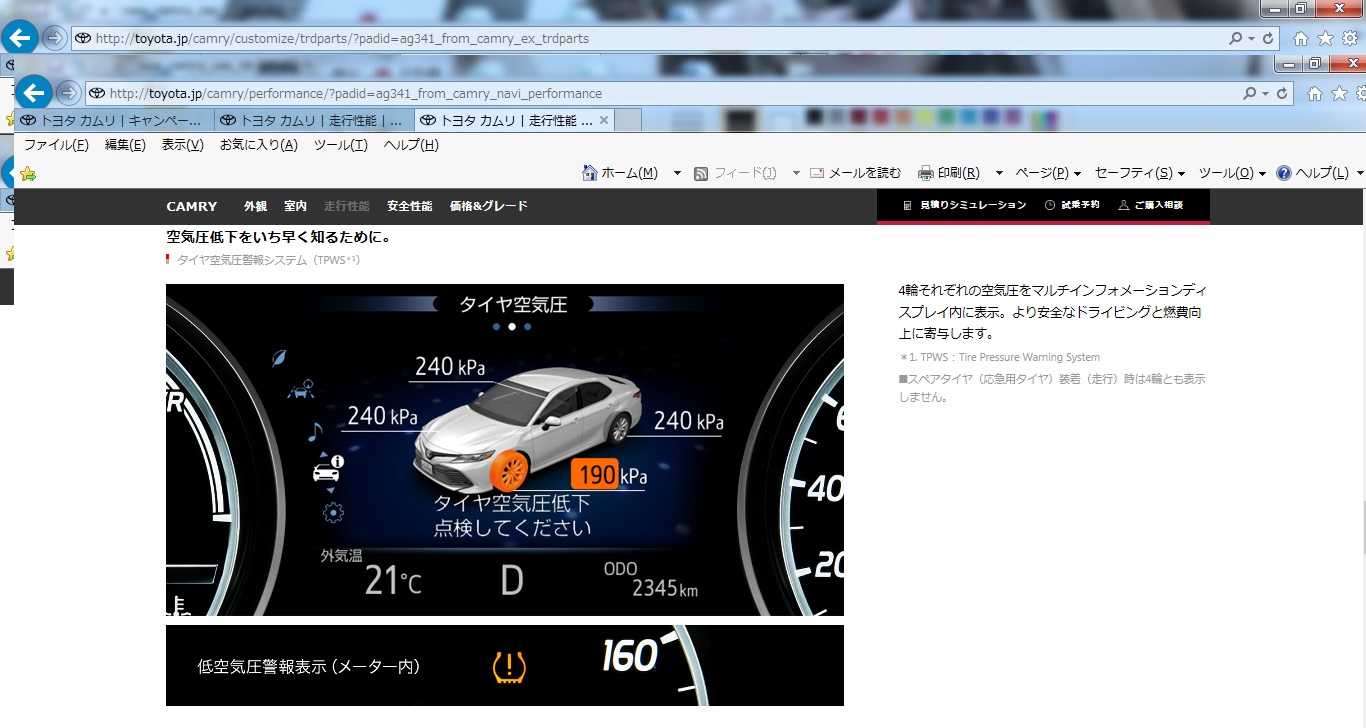Click the 試乗予約 button
The height and width of the screenshot is (728, 1366).
[x=1072, y=205]
